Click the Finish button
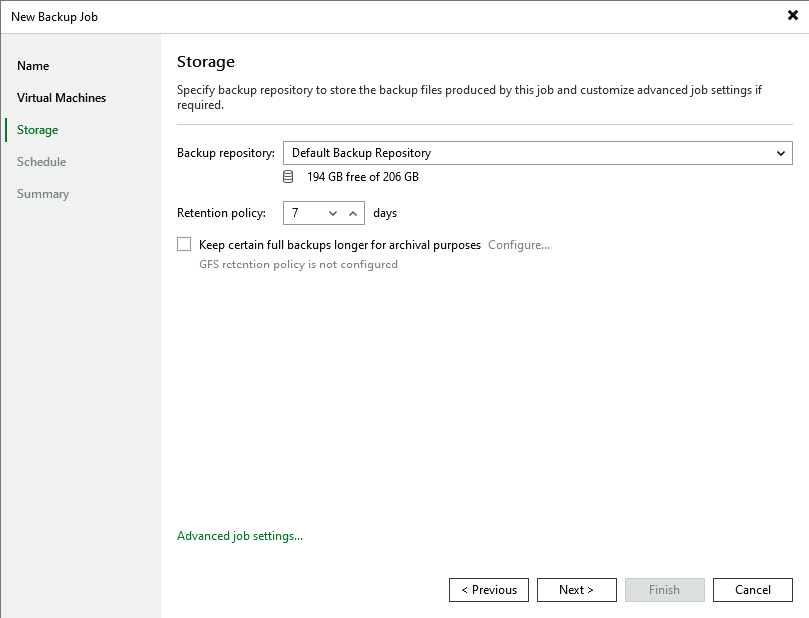 [665, 590]
